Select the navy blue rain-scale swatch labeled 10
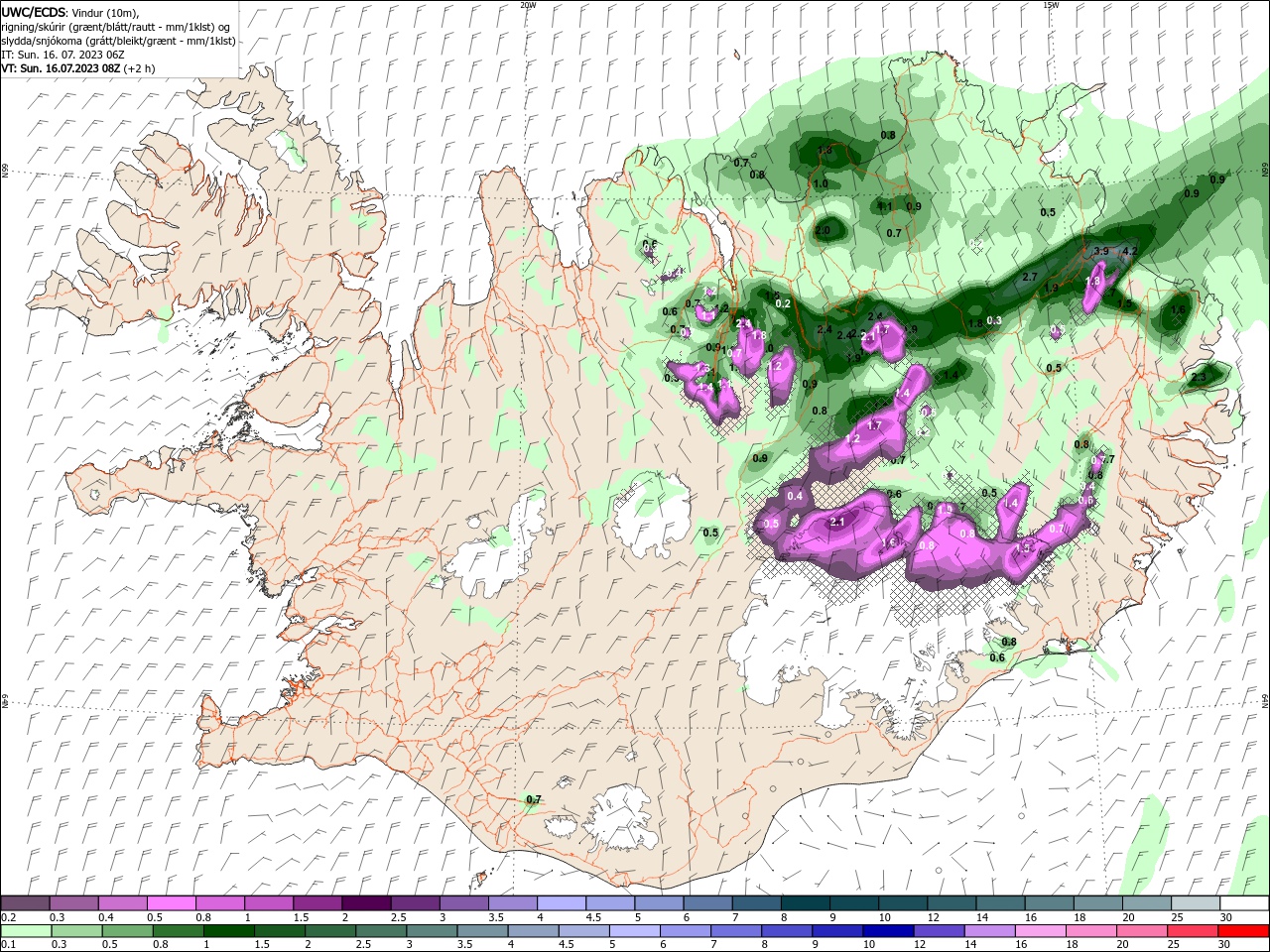Viewport: 1270px width, 952px height. coord(888,931)
